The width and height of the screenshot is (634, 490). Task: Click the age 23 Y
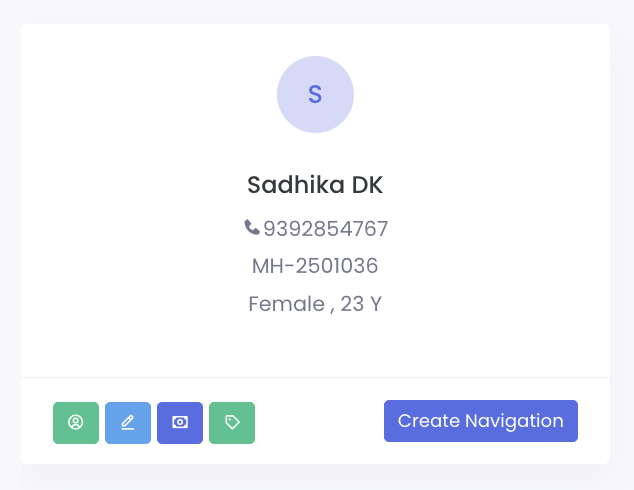(361, 303)
